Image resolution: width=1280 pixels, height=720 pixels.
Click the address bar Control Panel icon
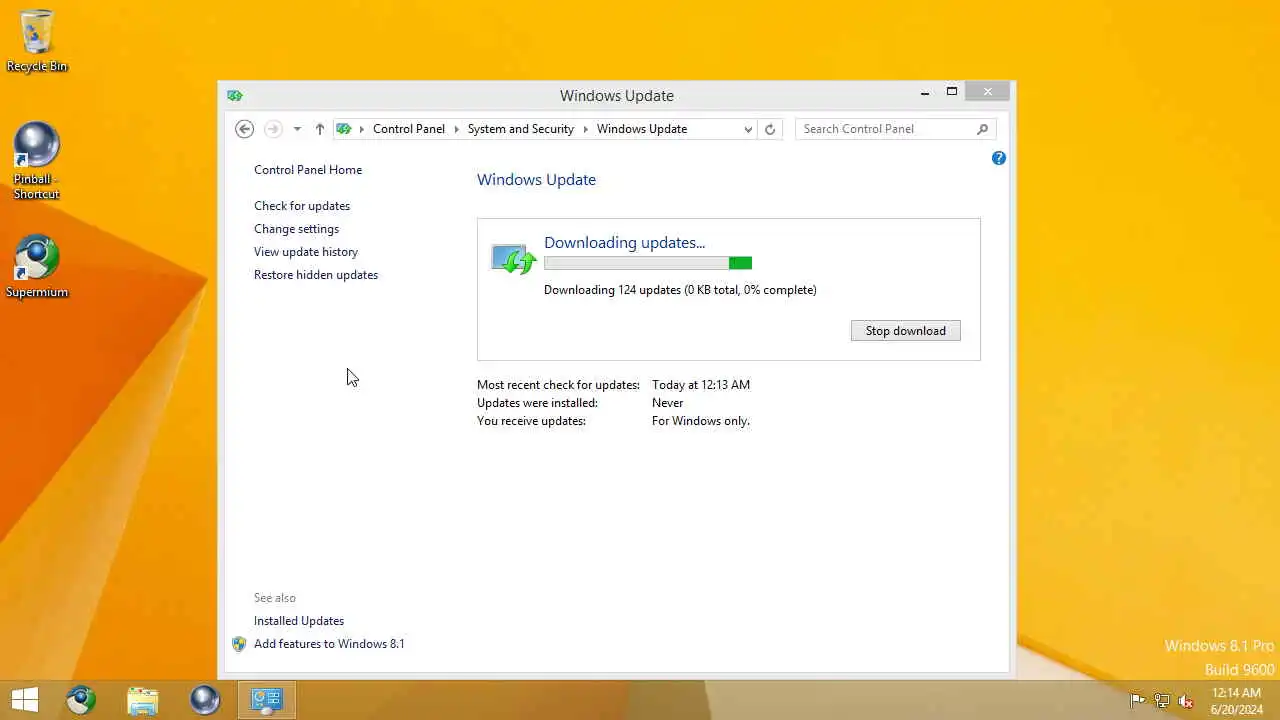point(344,129)
